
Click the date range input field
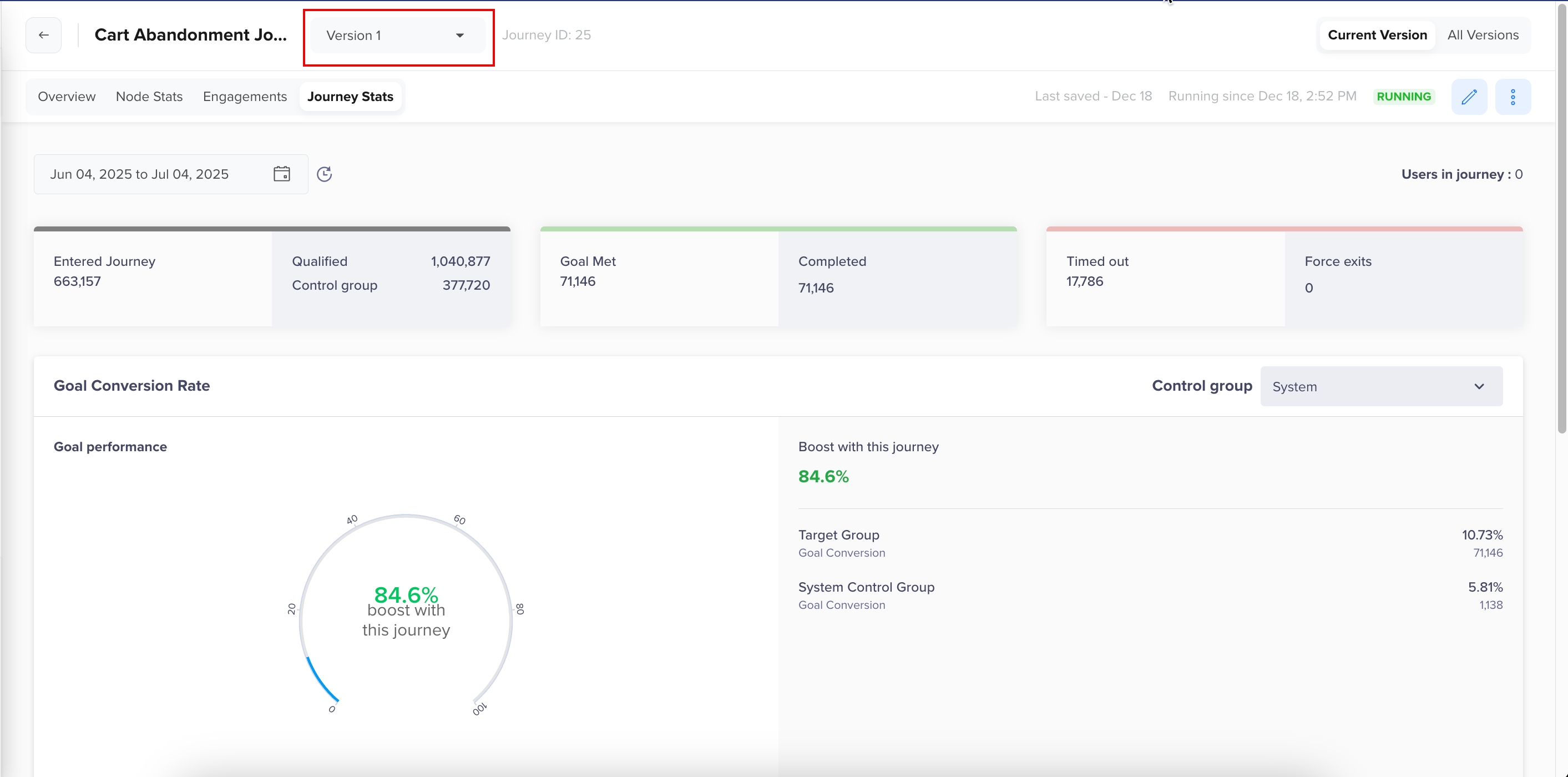[139, 174]
